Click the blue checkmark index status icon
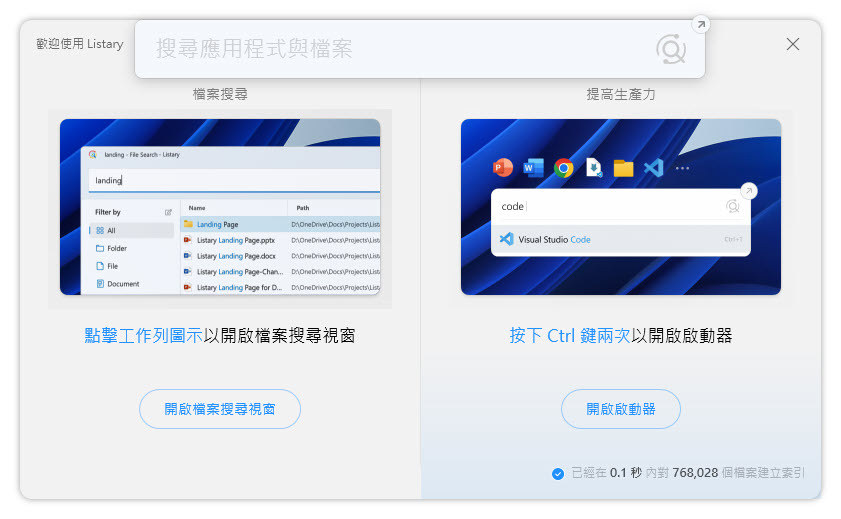 (558, 473)
